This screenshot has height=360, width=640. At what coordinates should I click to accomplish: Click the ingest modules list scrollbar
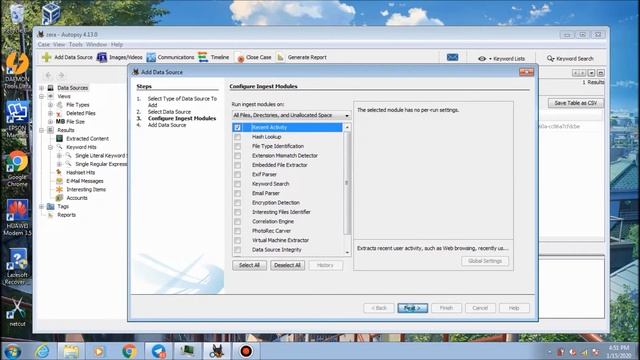pyautogui.click(x=347, y=183)
